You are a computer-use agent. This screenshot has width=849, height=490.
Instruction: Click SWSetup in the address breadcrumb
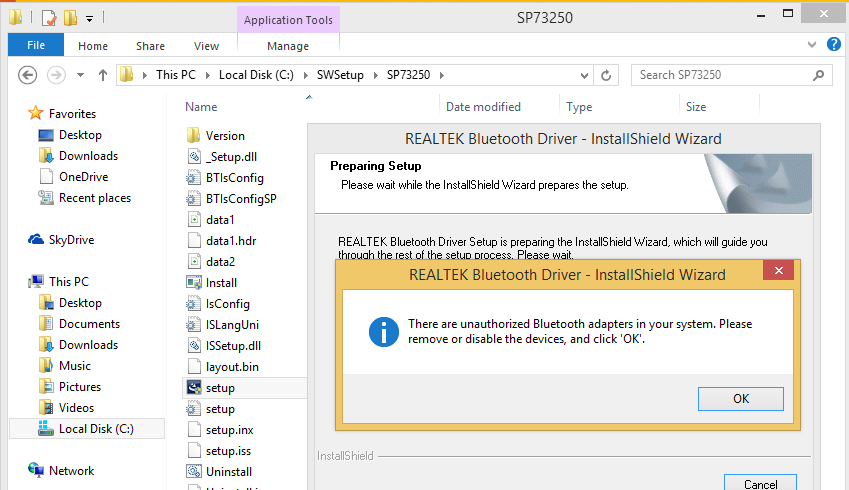340,75
